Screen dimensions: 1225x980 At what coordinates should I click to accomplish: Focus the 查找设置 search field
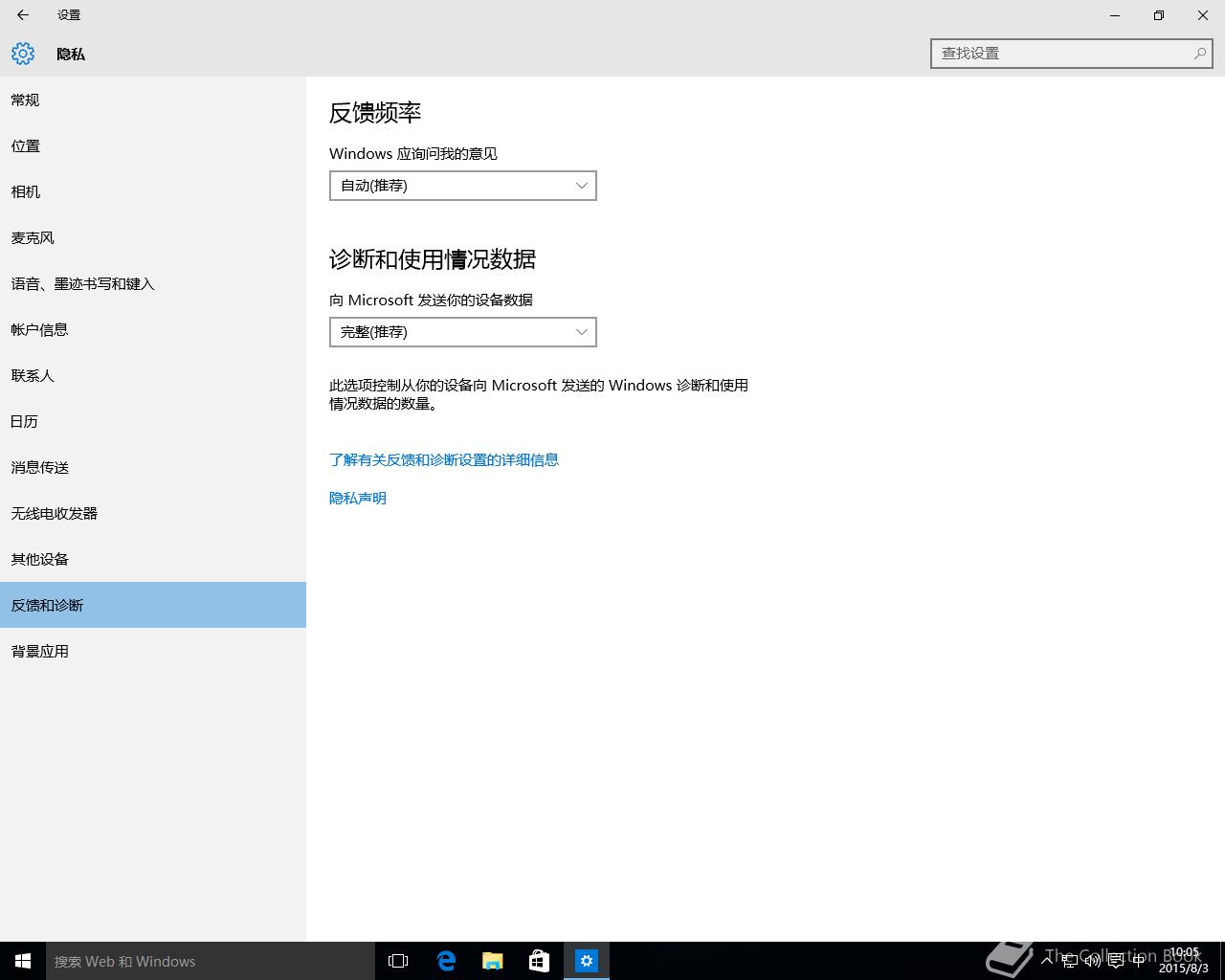[x=1071, y=54]
